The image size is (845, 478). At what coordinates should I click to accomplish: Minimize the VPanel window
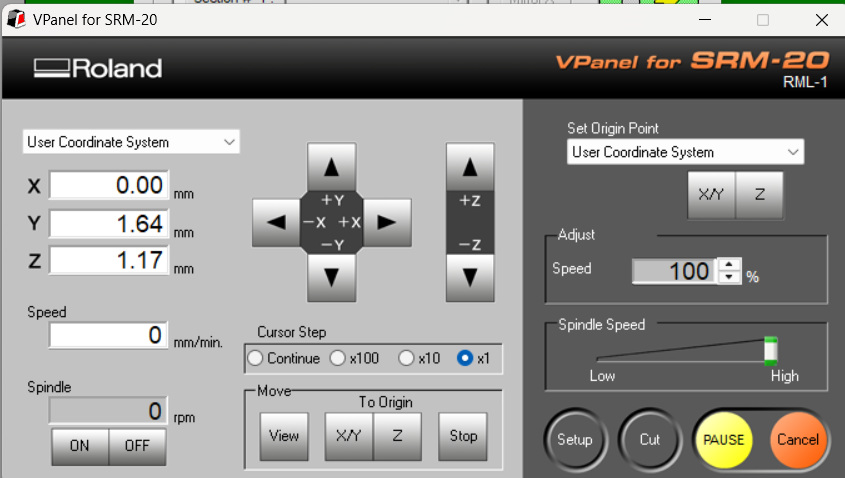pos(705,20)
